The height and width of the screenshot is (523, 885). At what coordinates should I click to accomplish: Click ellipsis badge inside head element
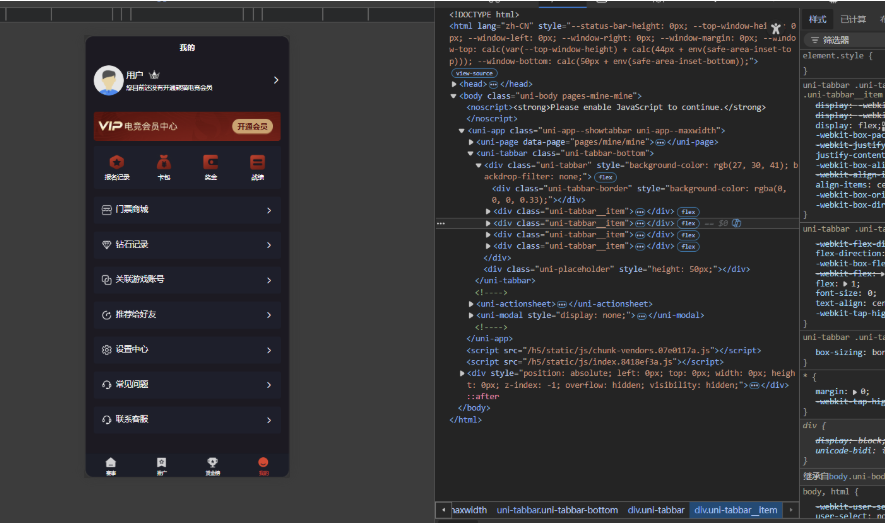click(493, 85)
